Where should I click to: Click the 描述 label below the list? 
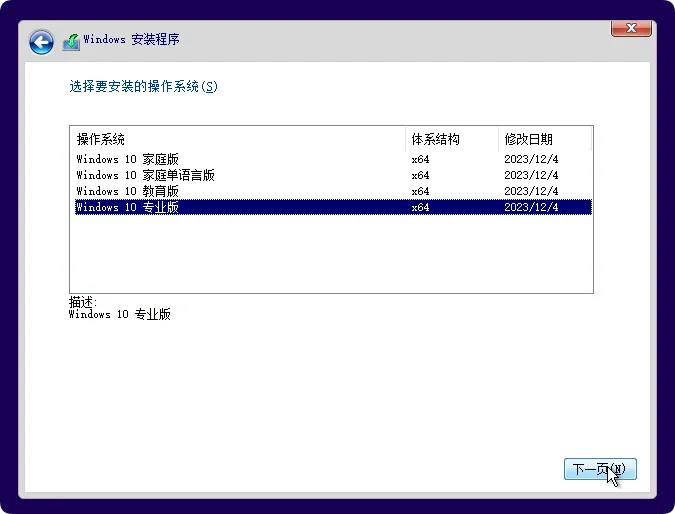[83, 301]
